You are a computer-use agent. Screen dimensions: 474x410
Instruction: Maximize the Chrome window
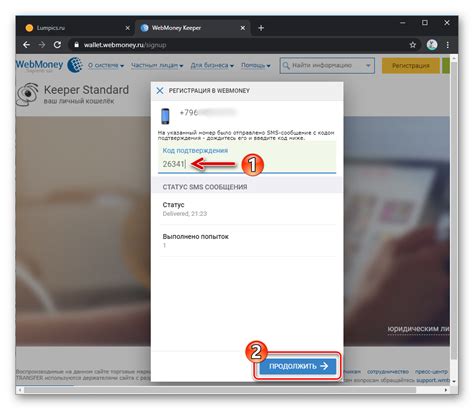[x=425, y=23]
